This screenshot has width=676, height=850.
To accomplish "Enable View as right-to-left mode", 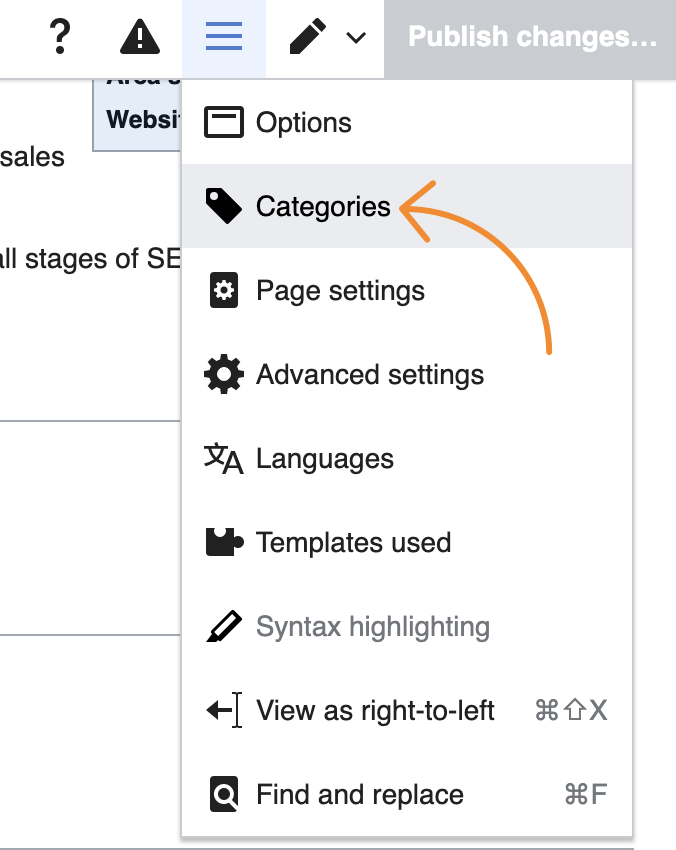I will coord(376,710).
